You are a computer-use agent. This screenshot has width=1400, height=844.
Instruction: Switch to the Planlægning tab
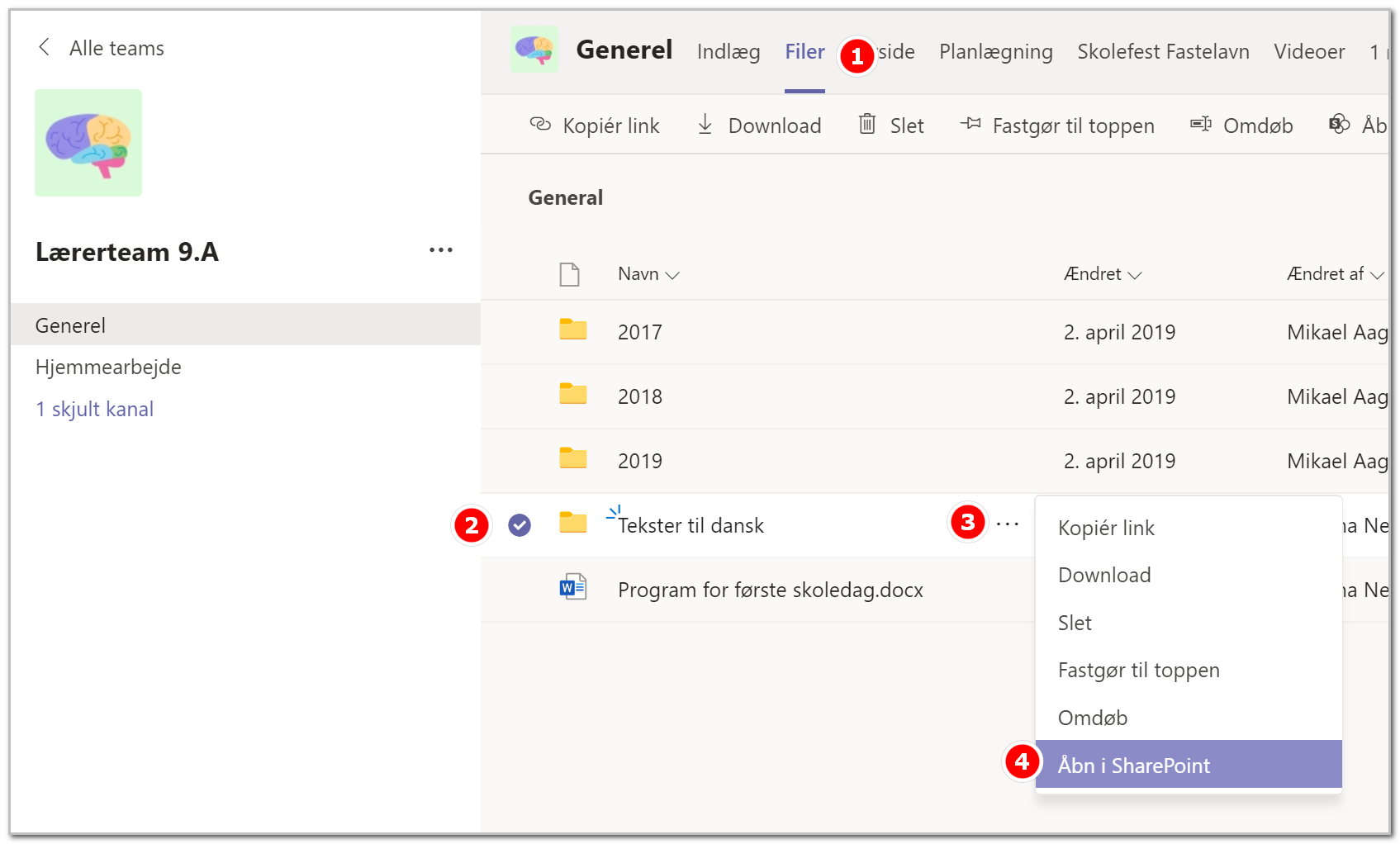(996, 52)
